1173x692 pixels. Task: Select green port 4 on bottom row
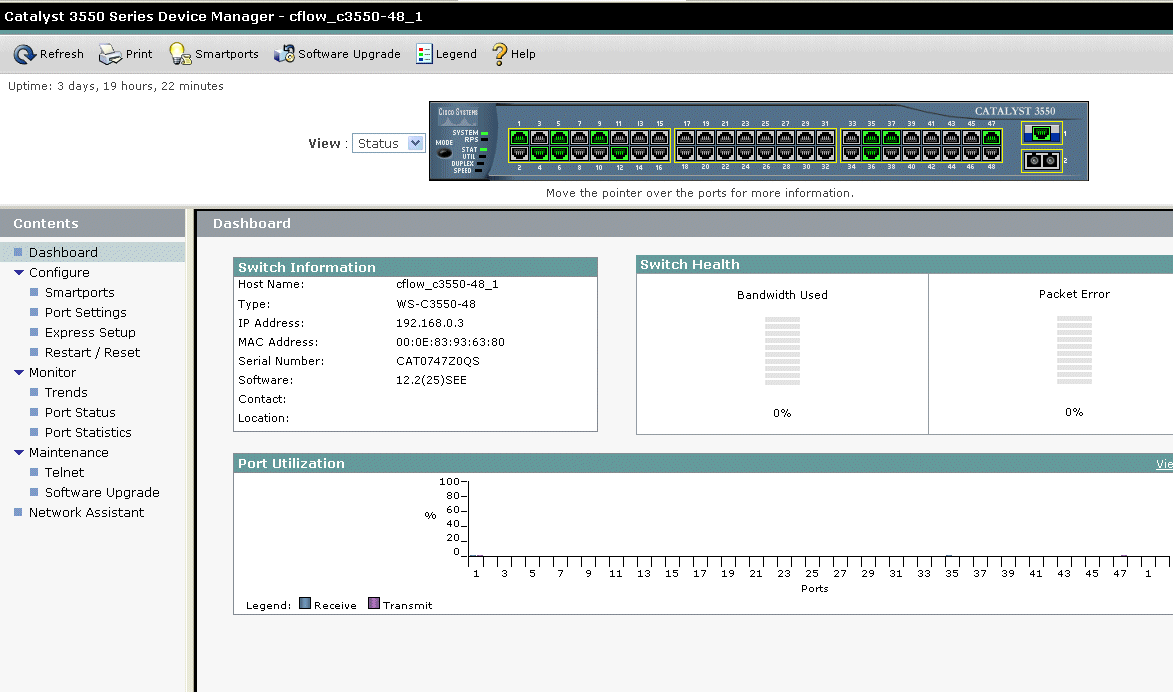pos(539,153)
